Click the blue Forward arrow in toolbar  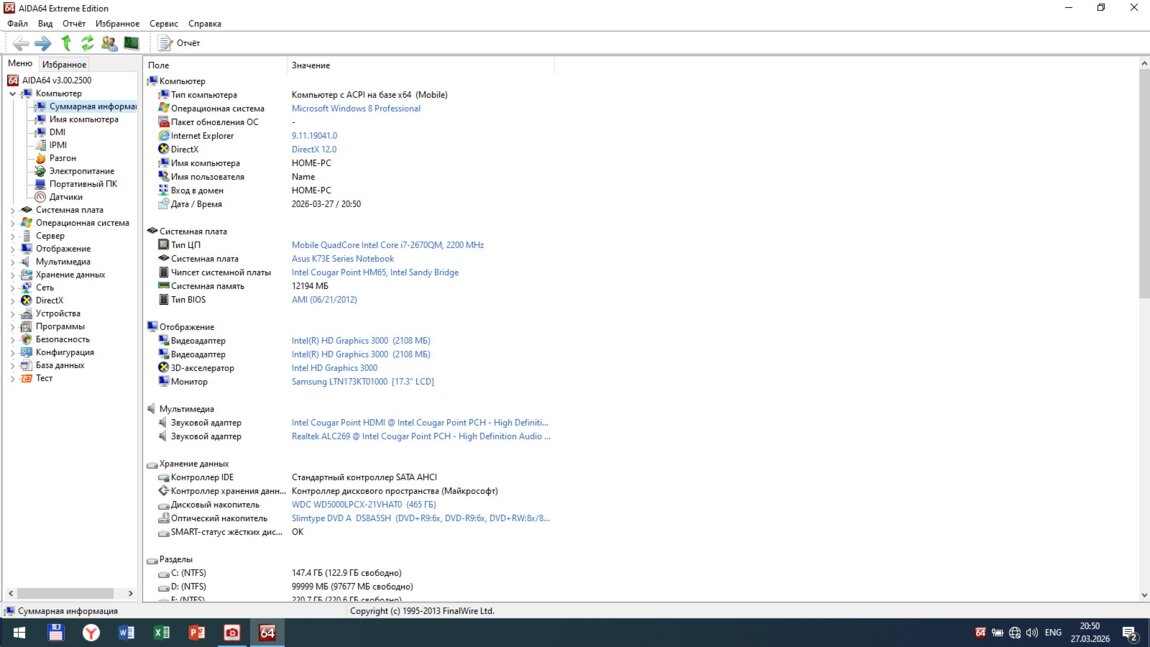pos(43,43)
